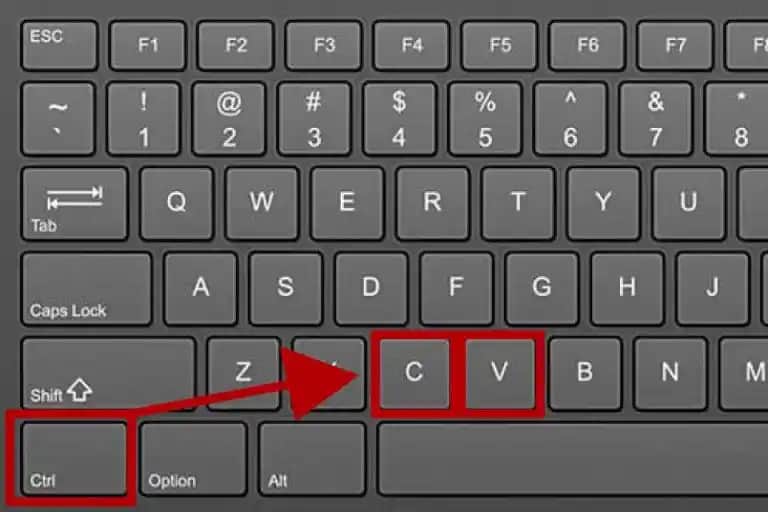Click the Alt key
768x512 pixels.
point(312,459)
